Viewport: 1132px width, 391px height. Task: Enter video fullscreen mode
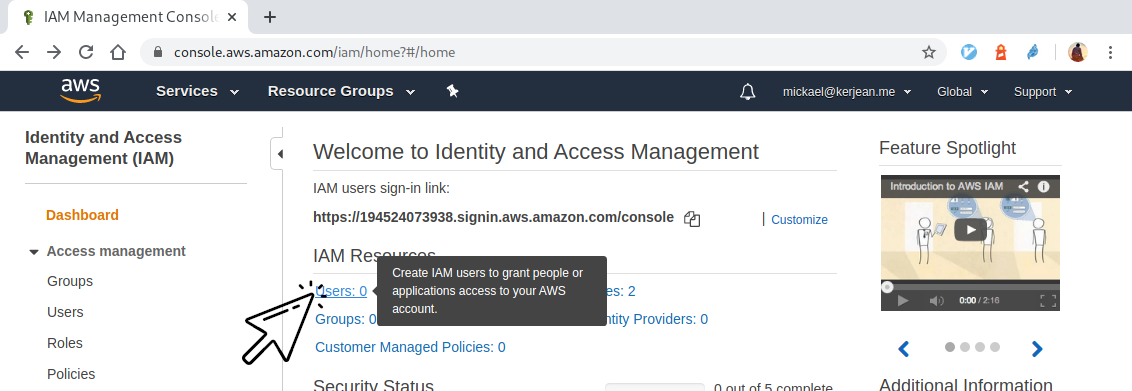(x=1048, y=301)
